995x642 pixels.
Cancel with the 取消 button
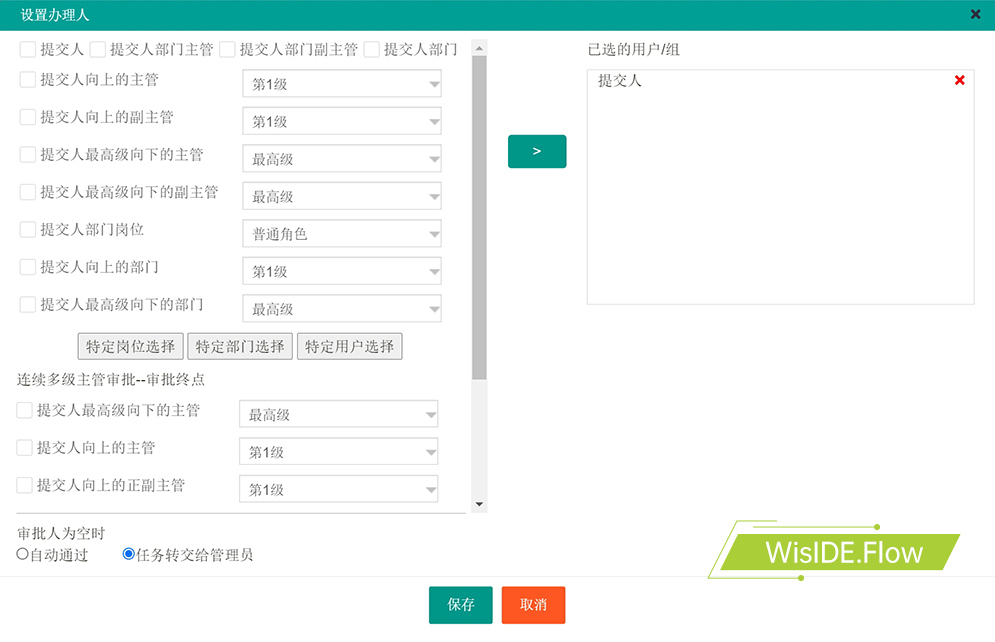533,605
